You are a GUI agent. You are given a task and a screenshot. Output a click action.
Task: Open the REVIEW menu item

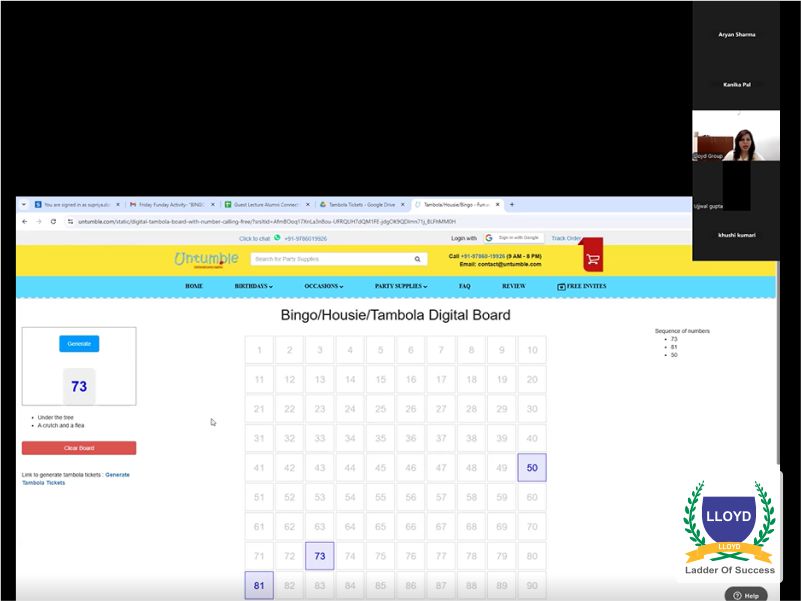513,286
